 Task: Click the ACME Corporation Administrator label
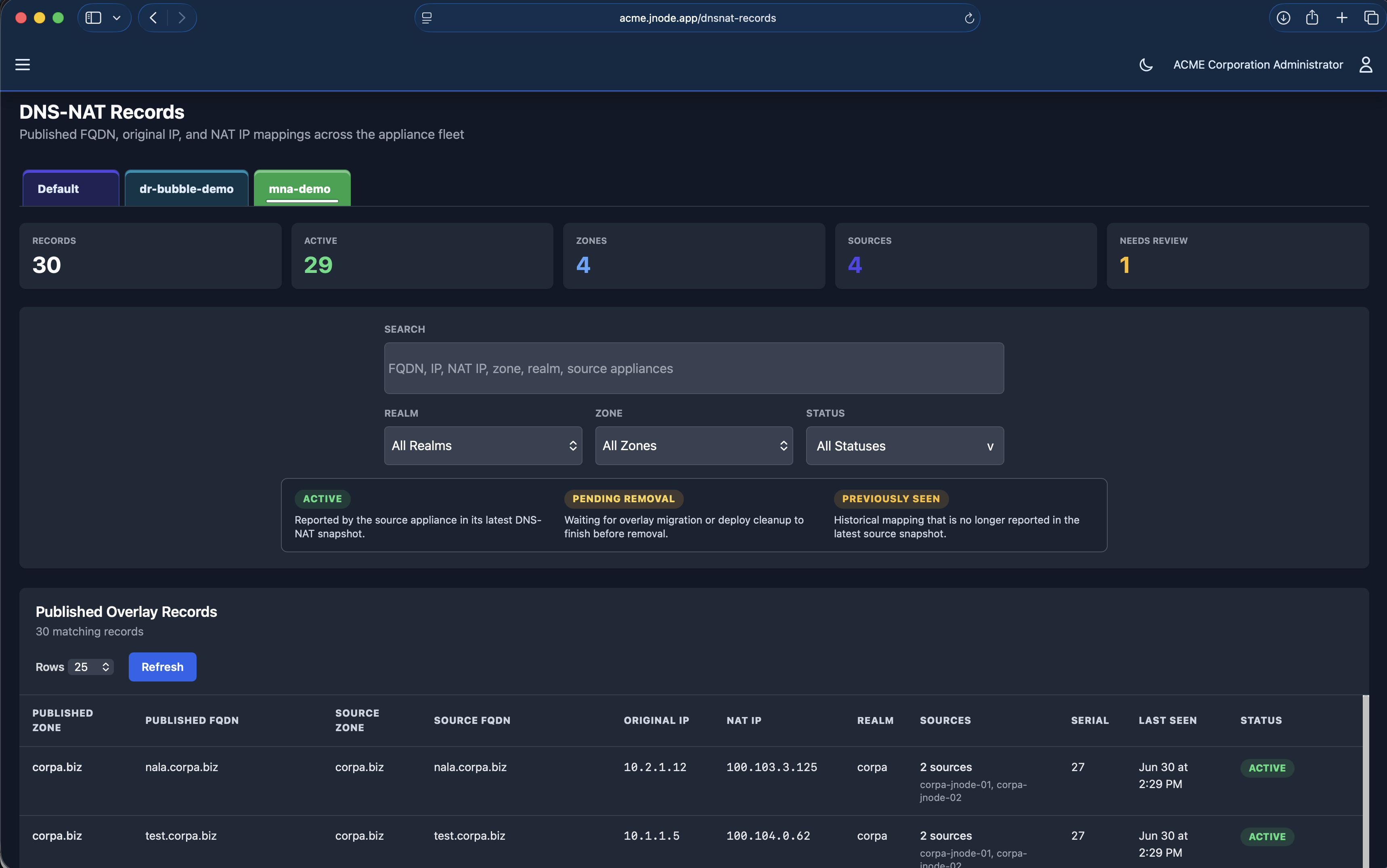[x=1258, y=65]
